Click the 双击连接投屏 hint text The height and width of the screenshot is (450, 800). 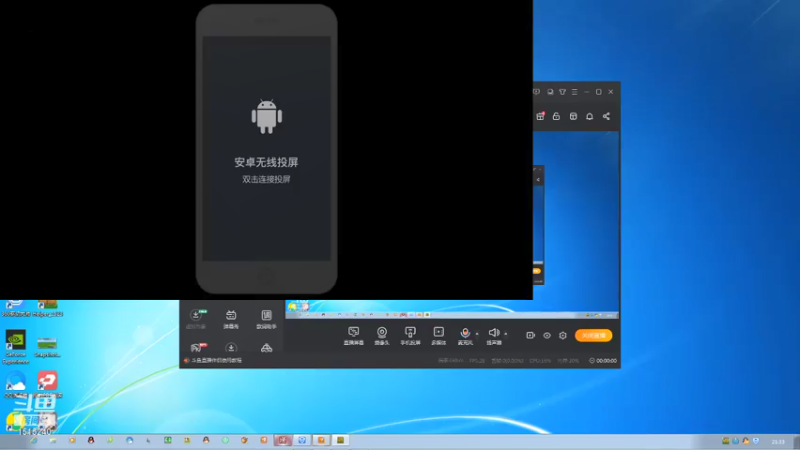coord(266,179)
